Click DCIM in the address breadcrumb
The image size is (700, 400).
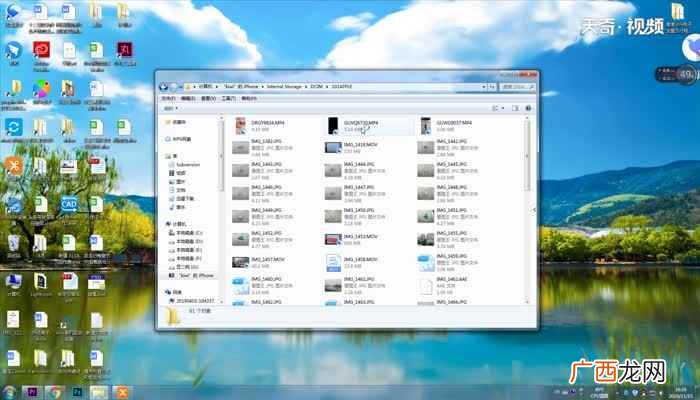point(317,87)
